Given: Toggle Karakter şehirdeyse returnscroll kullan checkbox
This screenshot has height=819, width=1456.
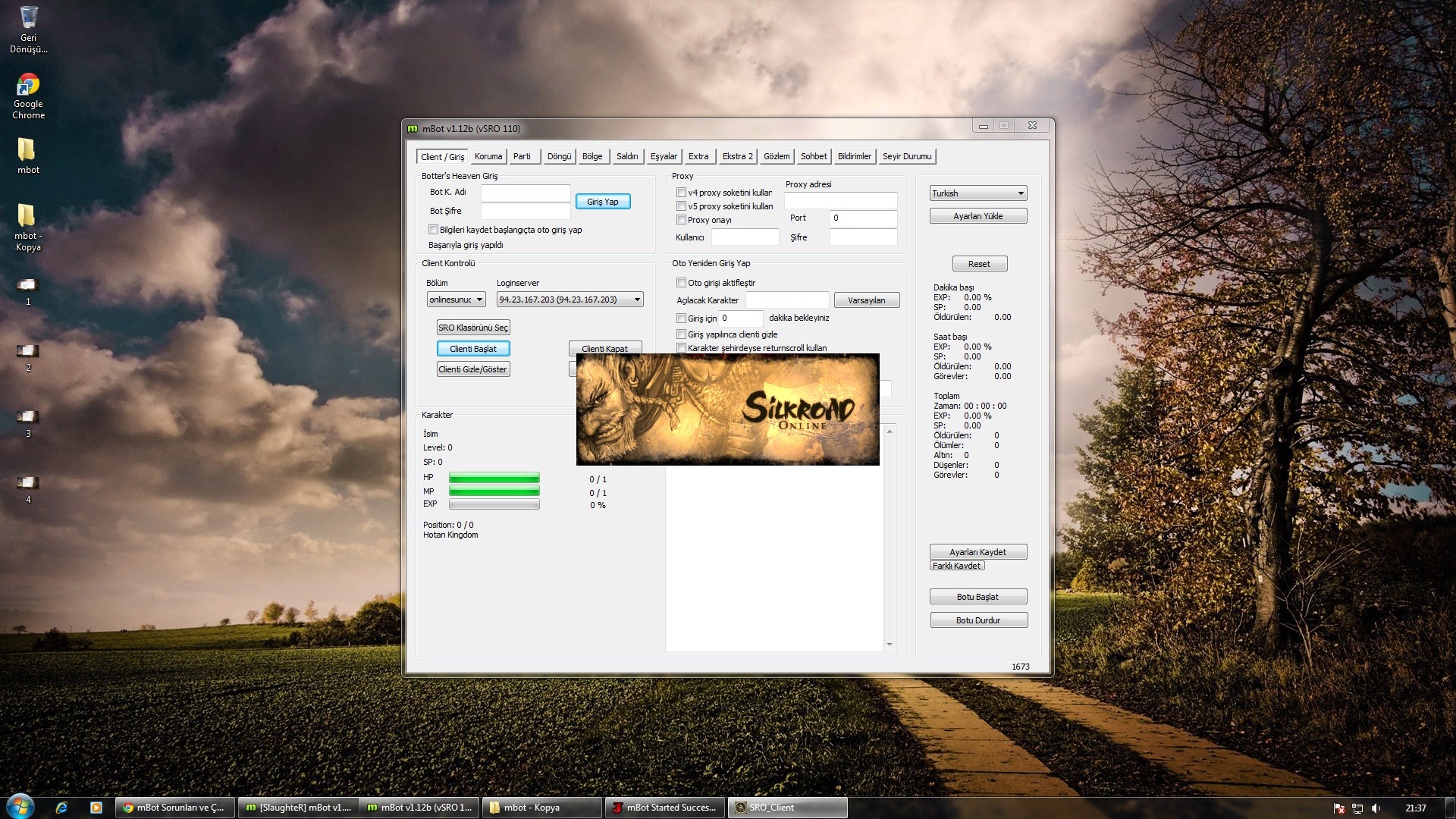Looking at the screenshot, I should pyautogui.click(x=681, y=348).
